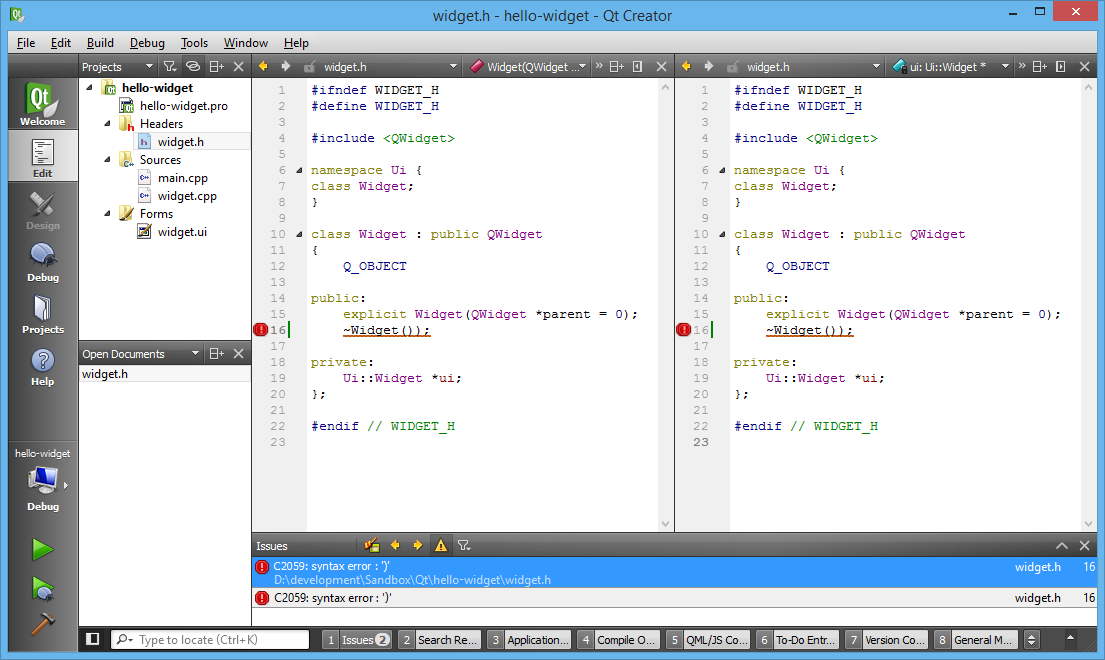Start debugging with the Run-Debug icon
This screenshot has width=1105, height=660.
tap(42, 587)
